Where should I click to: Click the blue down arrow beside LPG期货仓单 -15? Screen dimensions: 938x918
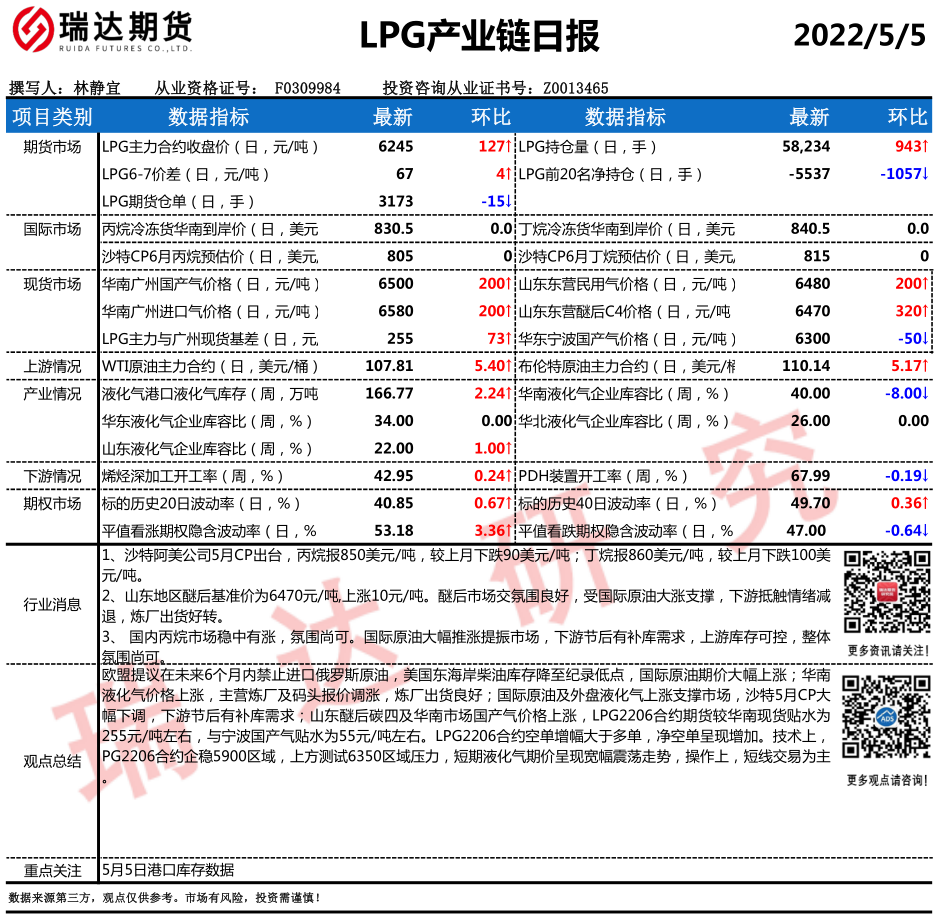[x=508, y=201]
